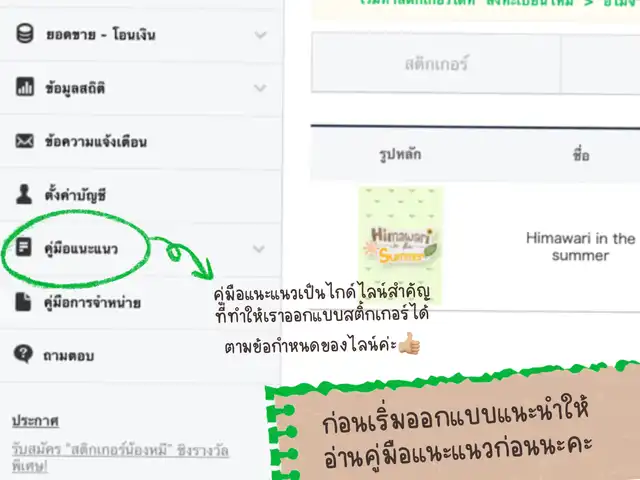Click the question mark icon for ถามตอบ

[x=23, y=354]
